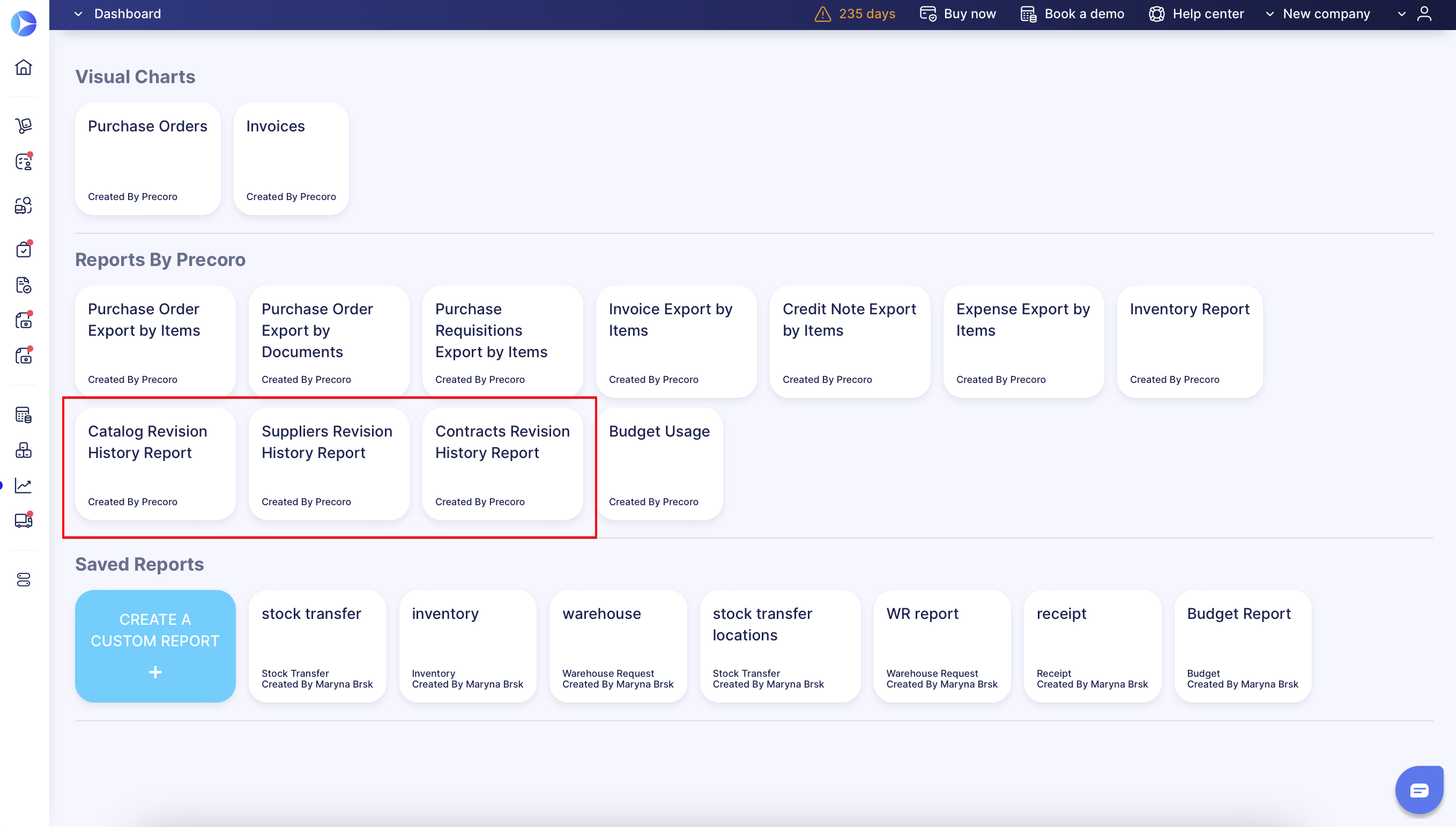
Task: Open the Buy now link
Action: pyautogui.click(x=957, y=13)
